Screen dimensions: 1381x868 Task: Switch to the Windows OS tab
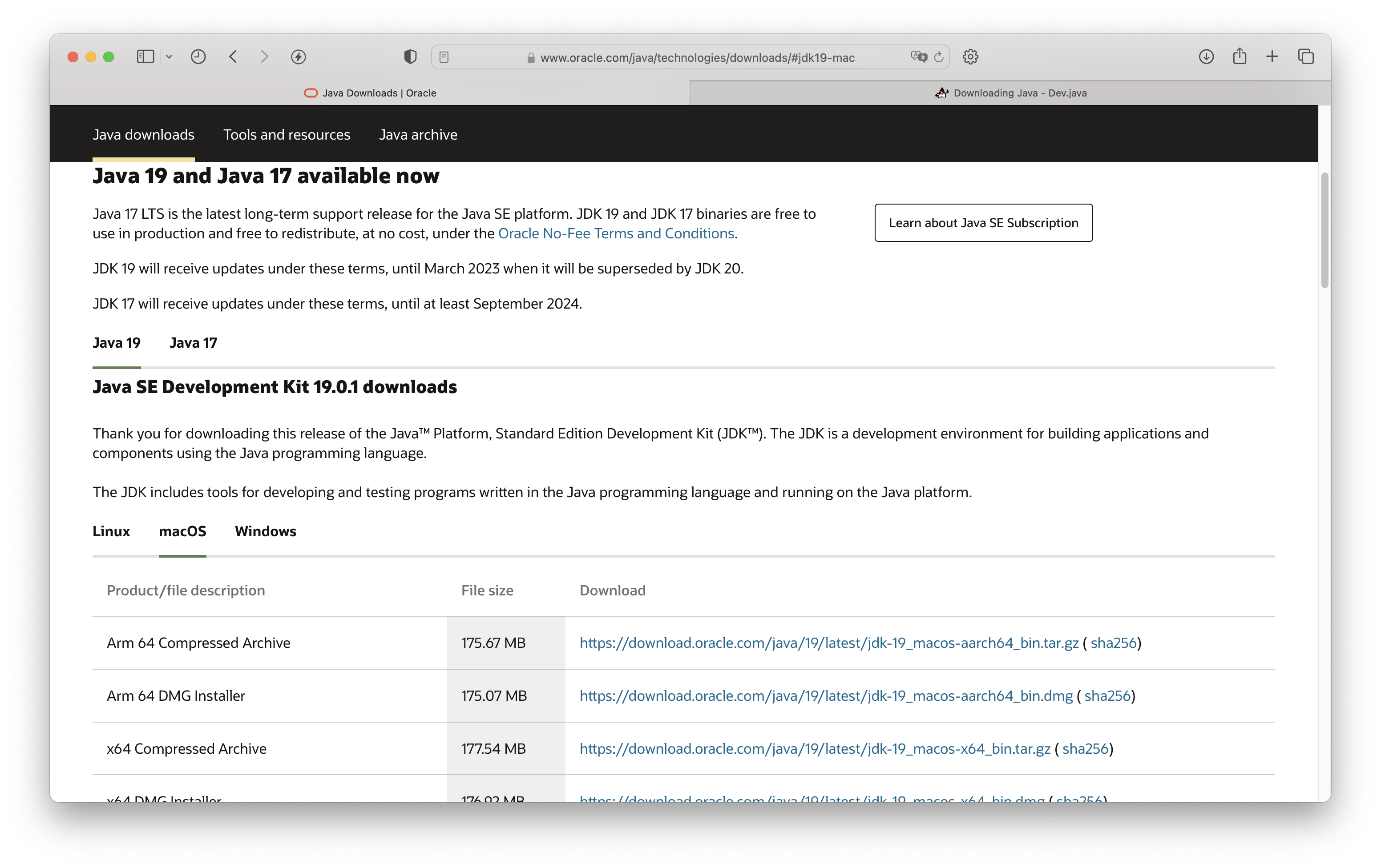pos(265,530)
